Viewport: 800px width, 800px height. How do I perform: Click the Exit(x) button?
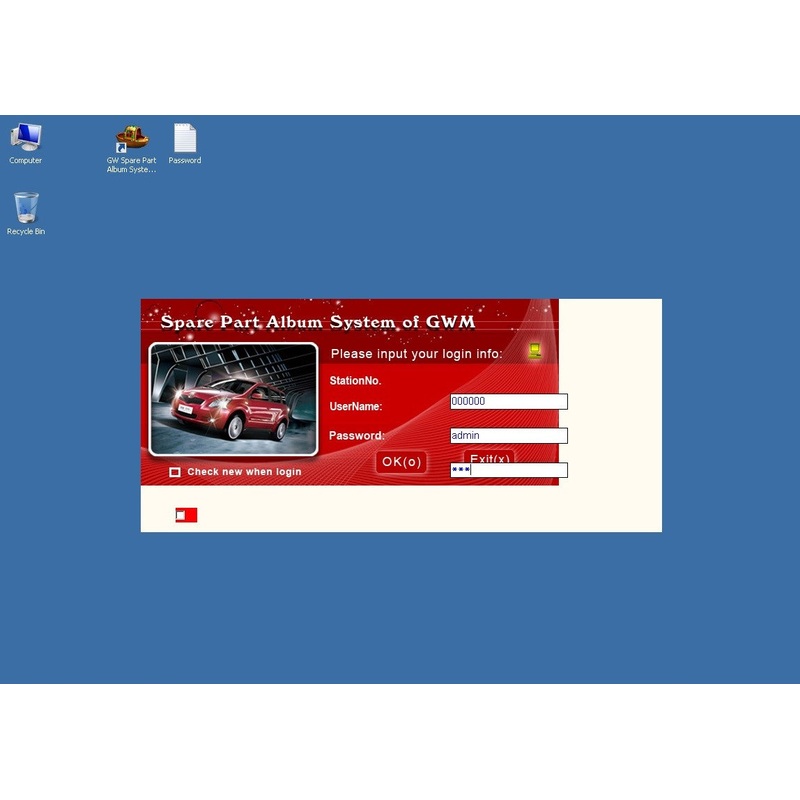(489, 457)
